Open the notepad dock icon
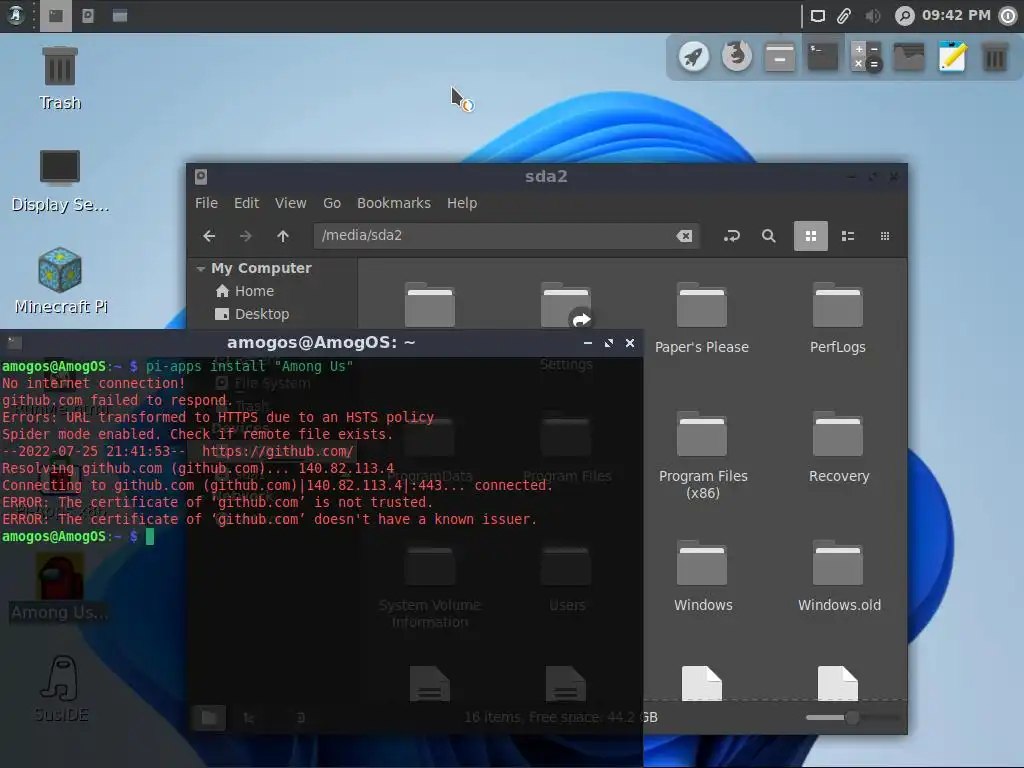1024x768 pixels. click(952, 57)
